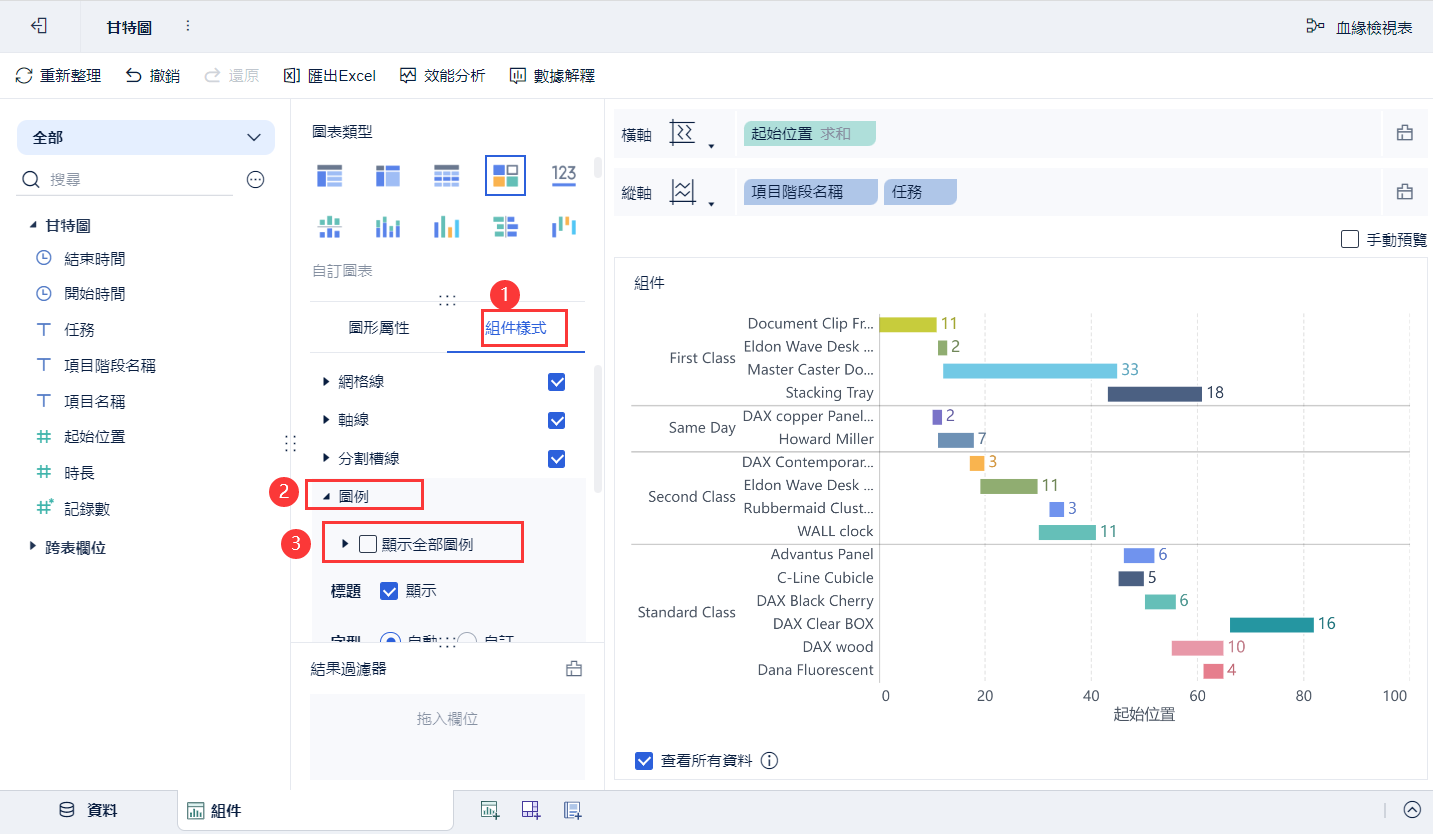Click the add component icon in bottom bar

[x=489, y=810]
